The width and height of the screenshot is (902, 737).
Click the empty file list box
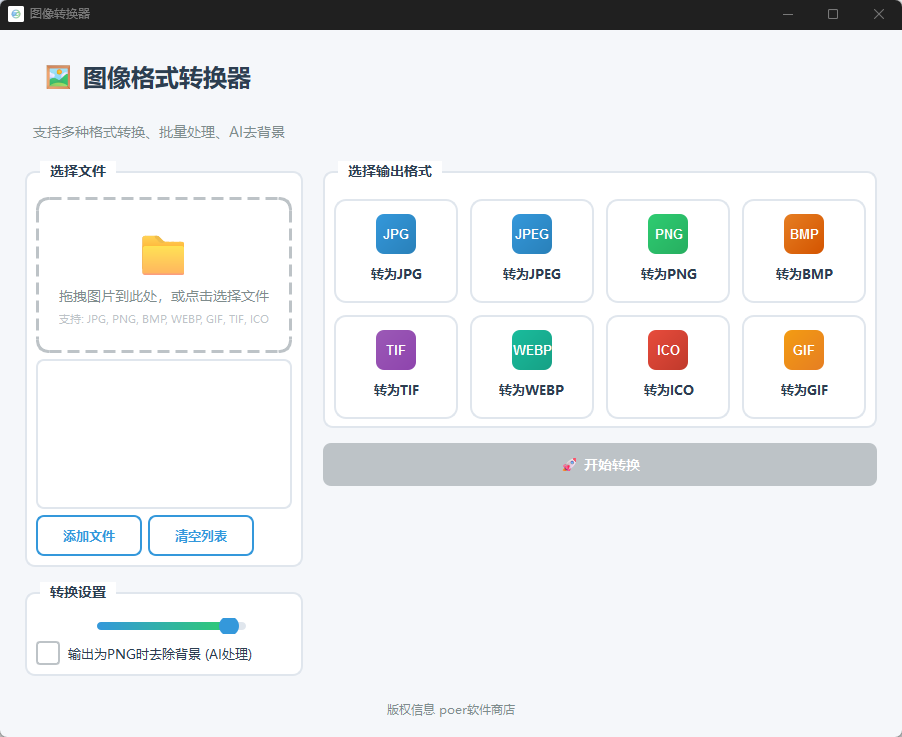[x=164, y=434]
